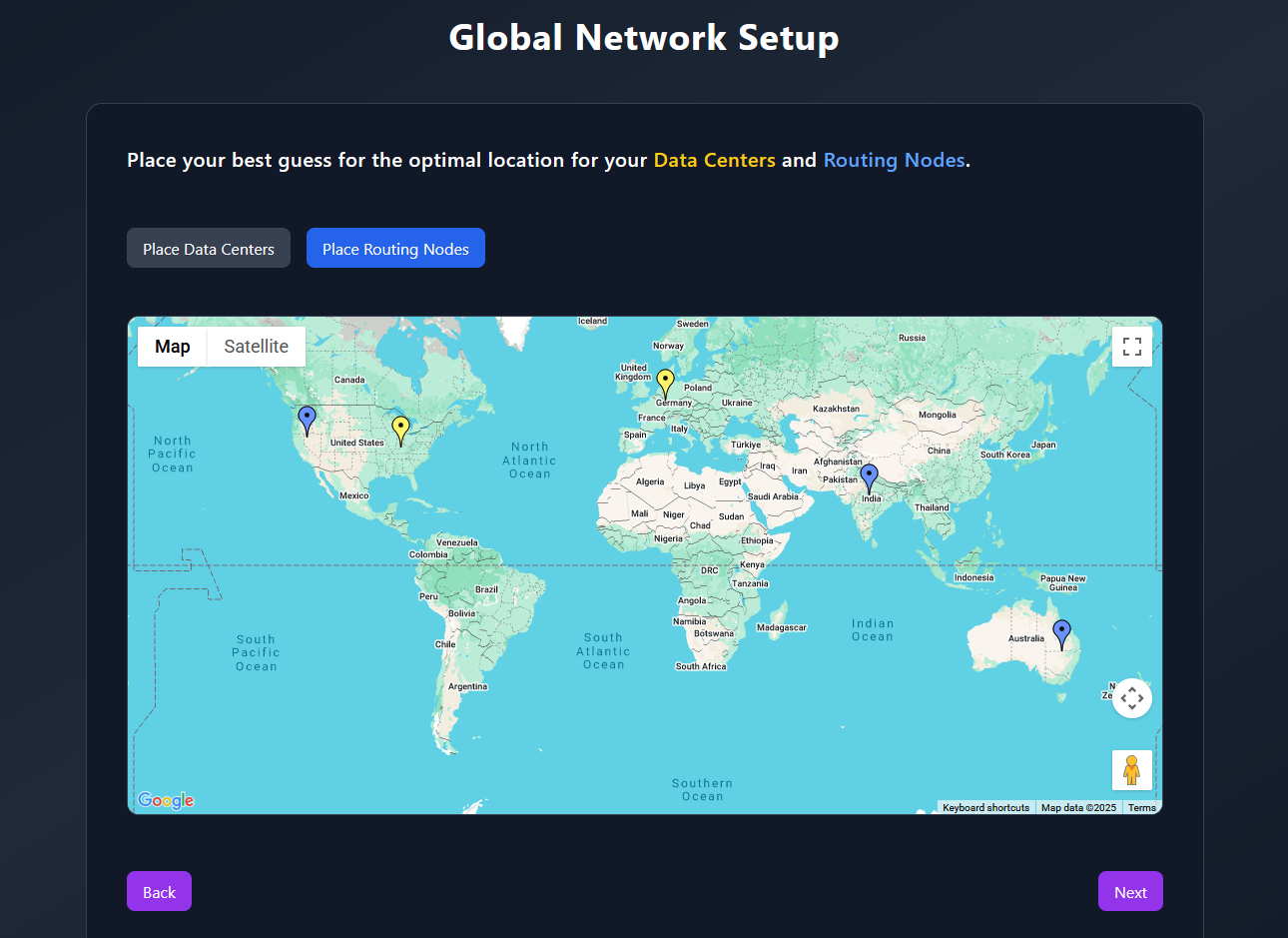Open the map camera pan controls
This screenshot has height=938, width=1288.
(x=1132, y=698)
